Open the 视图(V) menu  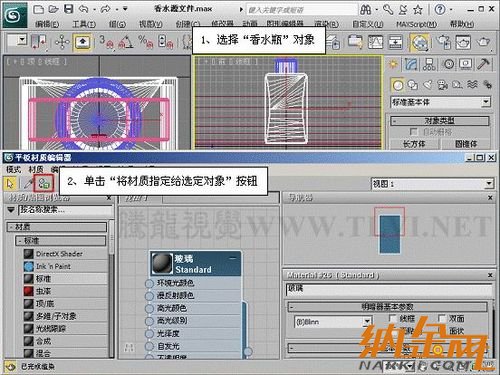150,24
